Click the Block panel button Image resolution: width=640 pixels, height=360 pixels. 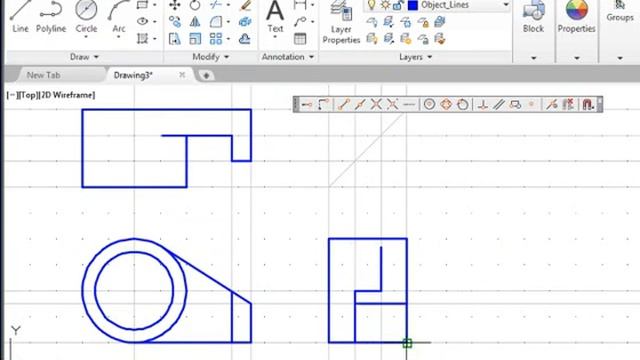pyautogui.click(x=533, y=17)
